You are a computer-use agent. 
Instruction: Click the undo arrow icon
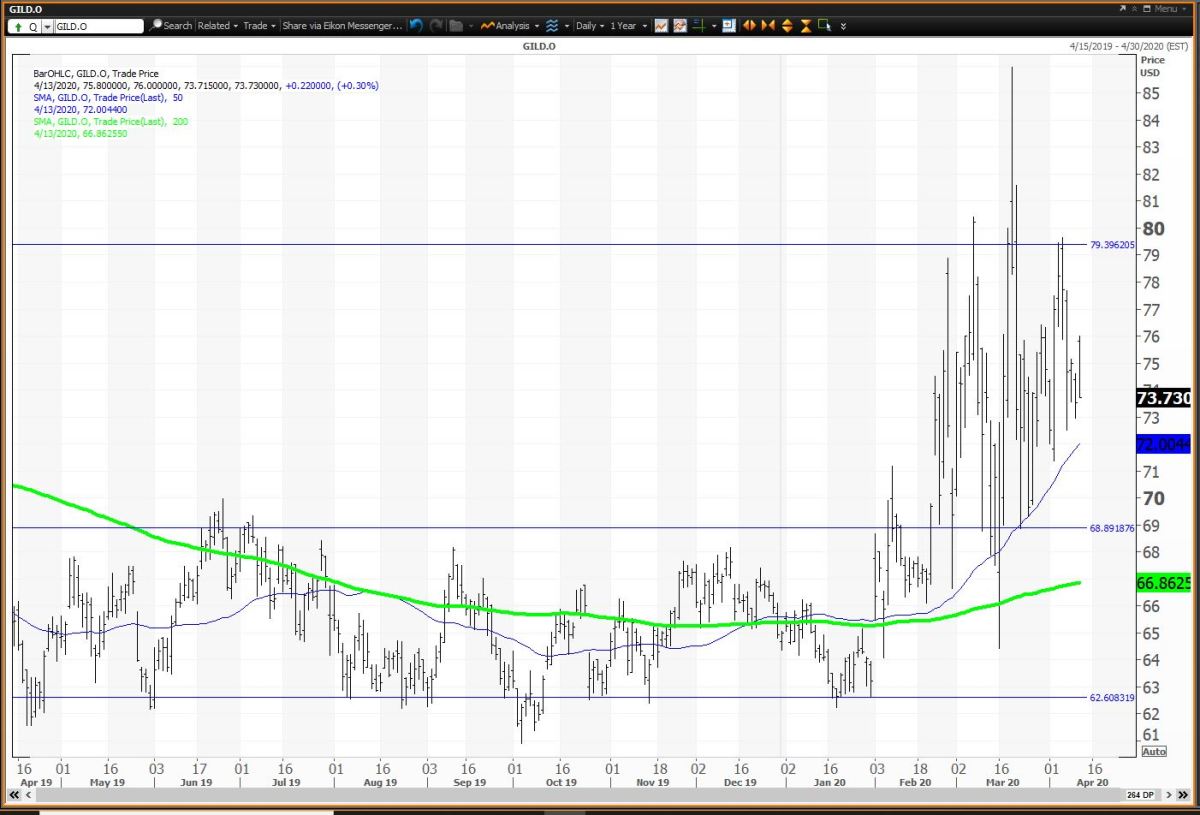coord(416,26)
